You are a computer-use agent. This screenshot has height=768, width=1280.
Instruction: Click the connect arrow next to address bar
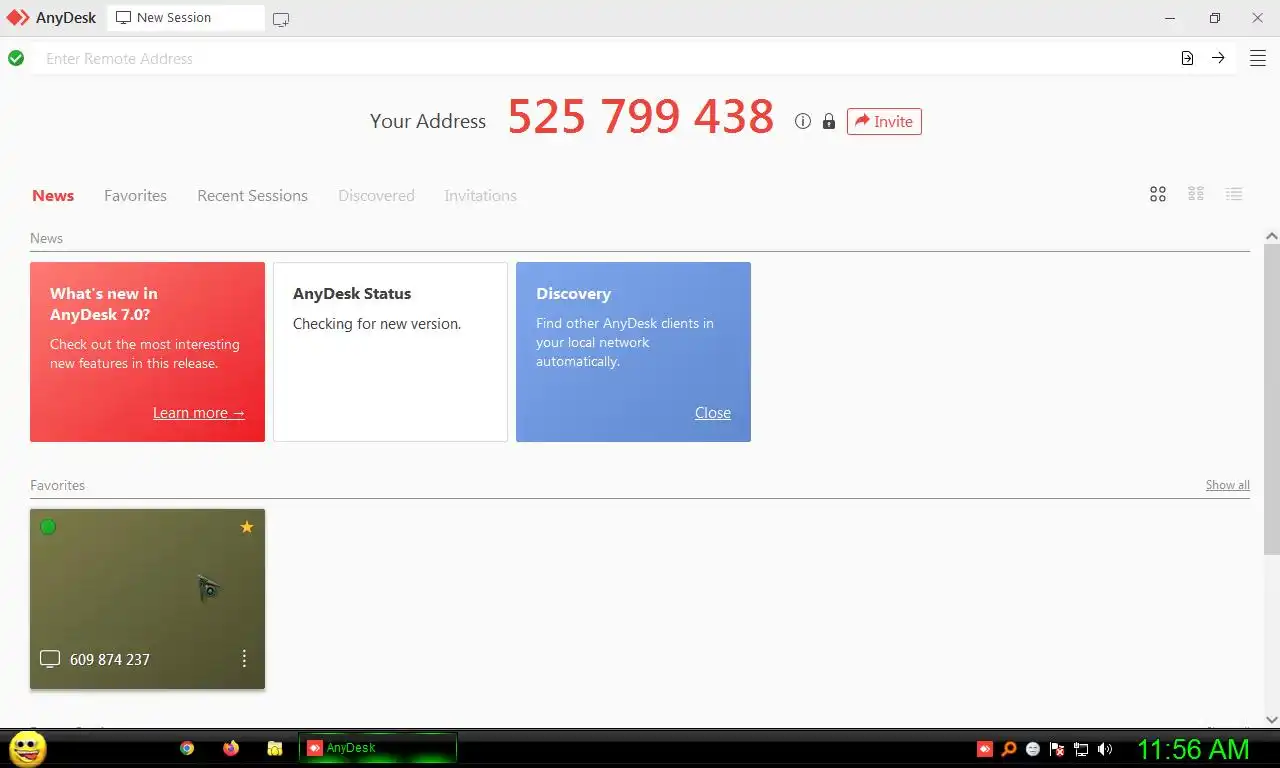pyautogui.click(x=1218, y=58)
